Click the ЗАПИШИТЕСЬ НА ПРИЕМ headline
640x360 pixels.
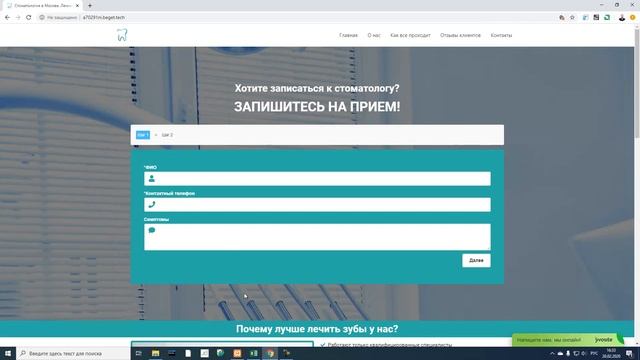coord(317,107)
